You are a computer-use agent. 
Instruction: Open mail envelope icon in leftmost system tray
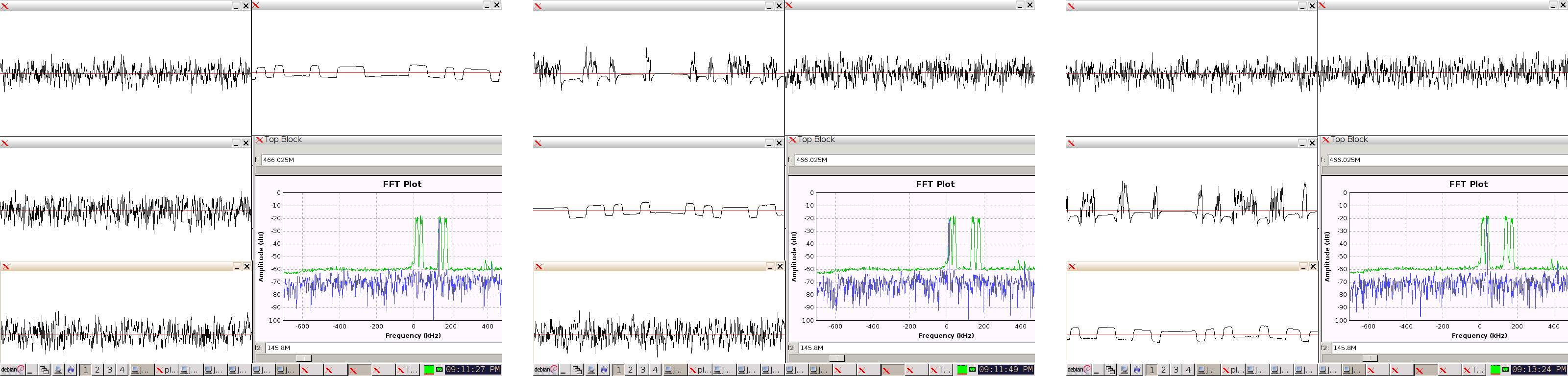pyautogui.click(x=439, y=369)
